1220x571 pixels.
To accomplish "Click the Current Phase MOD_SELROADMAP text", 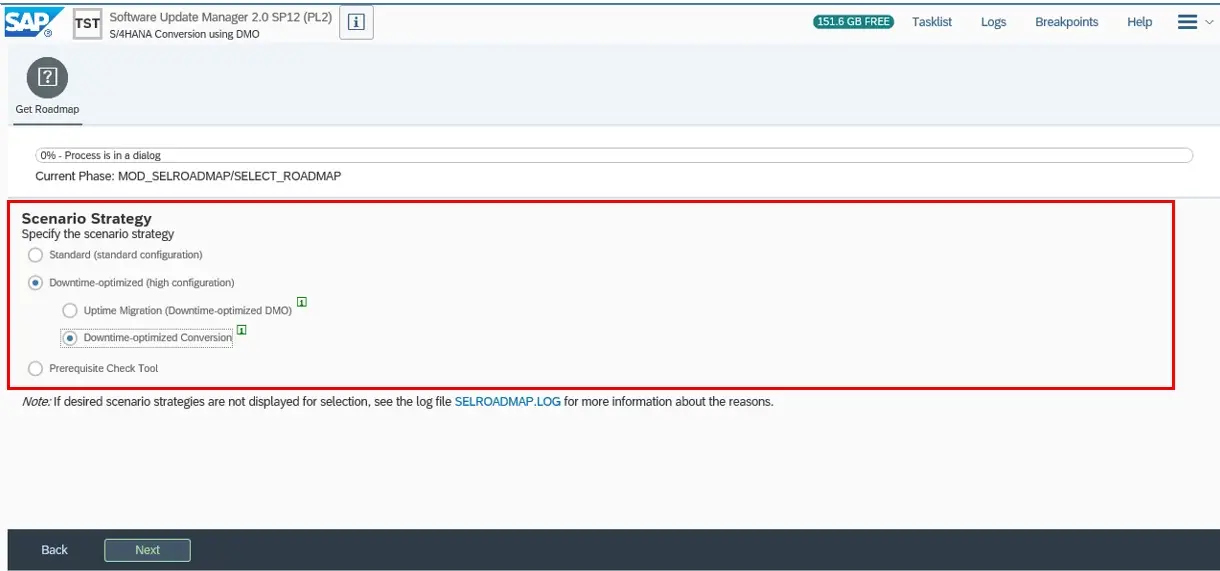I will point(188,176).
